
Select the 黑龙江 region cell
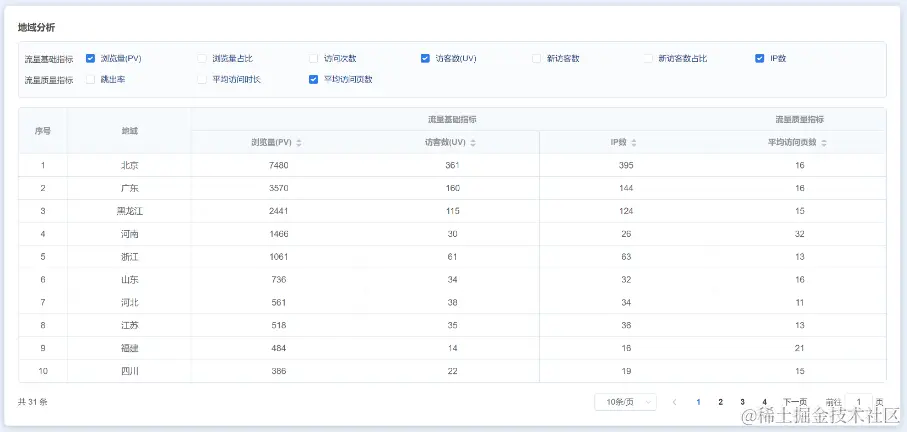pyautogui.click(x=130, y=211)
